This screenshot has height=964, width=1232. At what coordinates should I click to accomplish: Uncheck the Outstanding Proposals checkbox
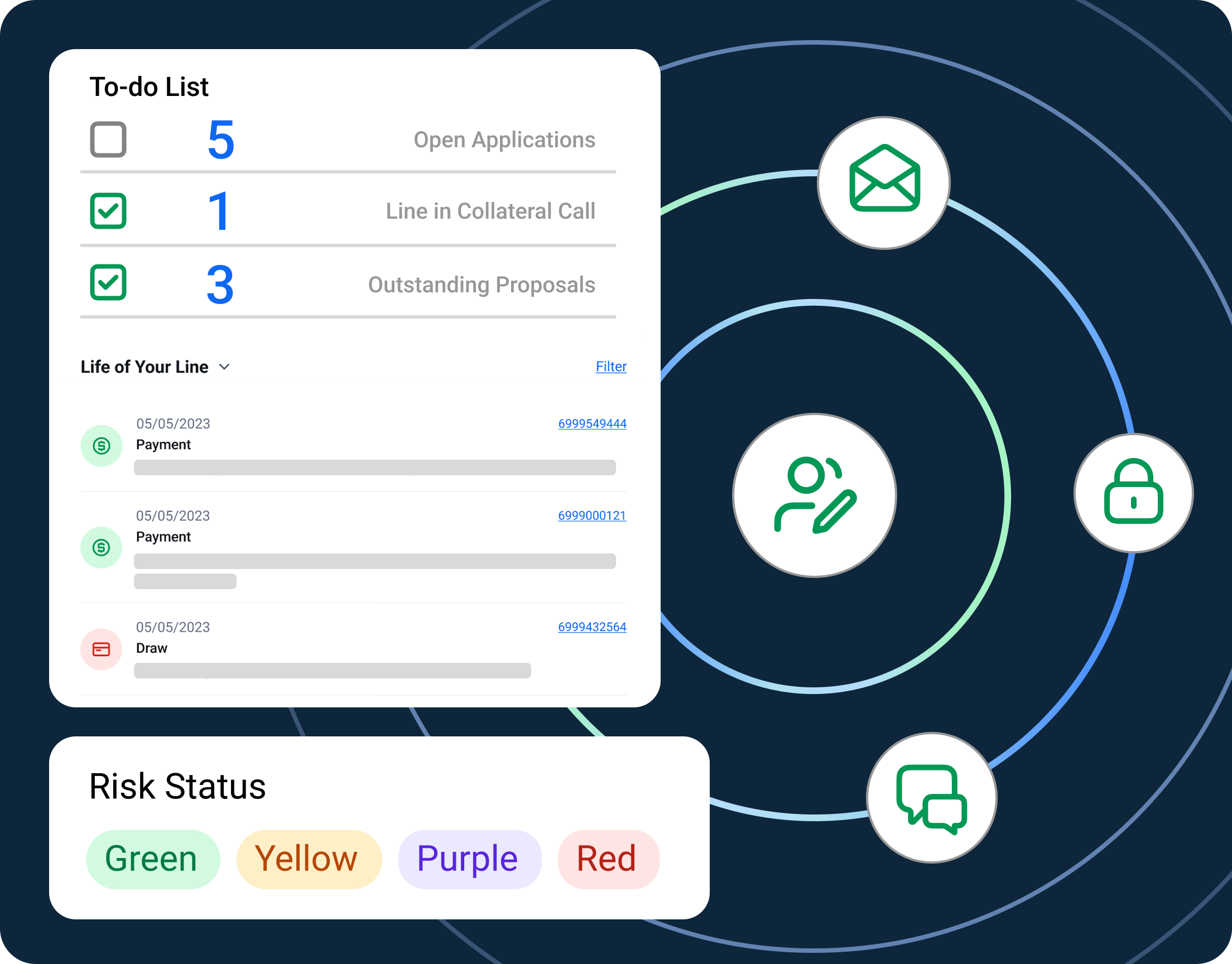click(108, 282)
